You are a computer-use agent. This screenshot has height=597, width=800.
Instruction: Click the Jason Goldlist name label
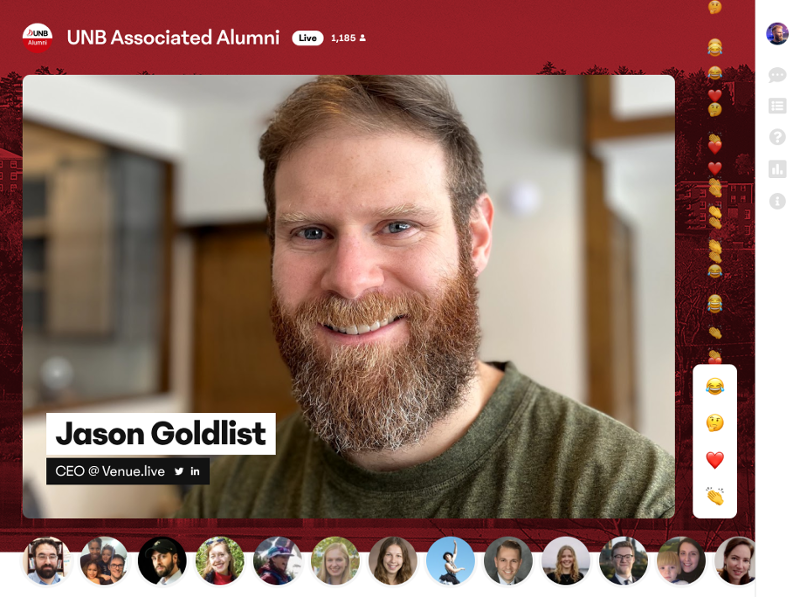(161, 434)
